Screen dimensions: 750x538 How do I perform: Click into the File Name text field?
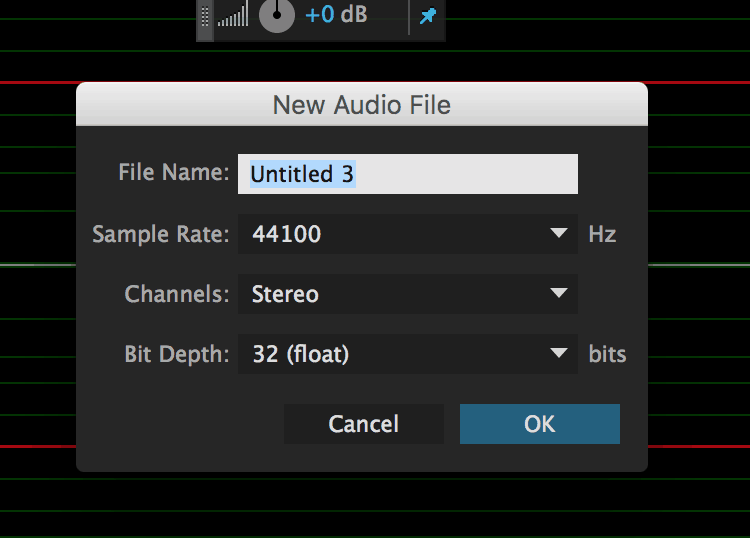[x=408, y=174]
